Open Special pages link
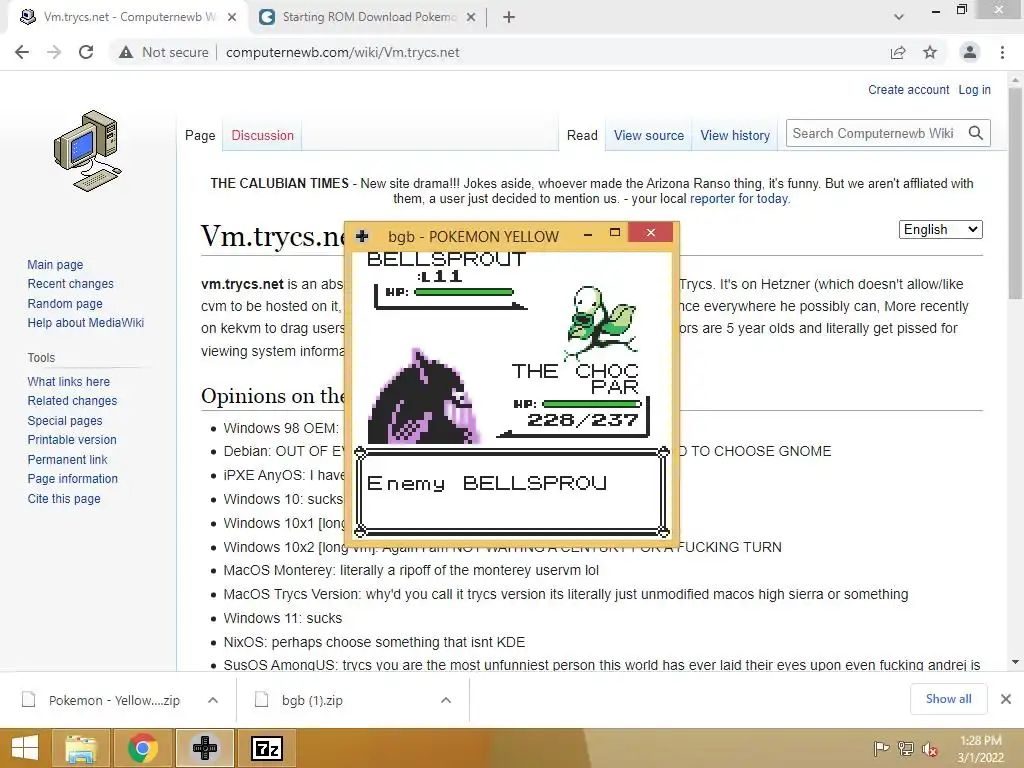 point(65,421)
